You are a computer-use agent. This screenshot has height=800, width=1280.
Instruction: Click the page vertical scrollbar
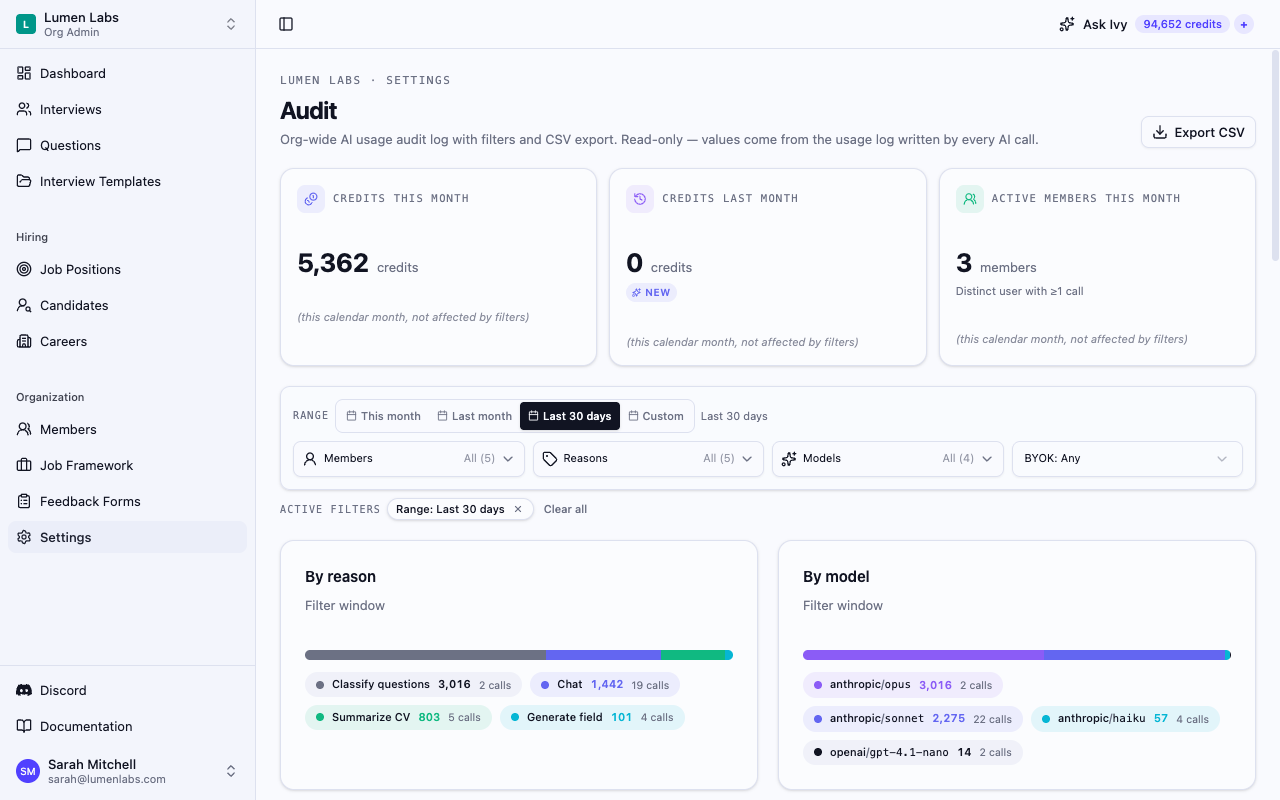click(1274, 155)
